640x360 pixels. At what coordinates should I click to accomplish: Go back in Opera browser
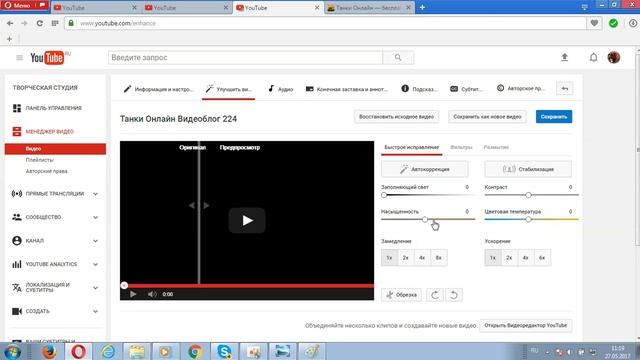coord(10,23)
